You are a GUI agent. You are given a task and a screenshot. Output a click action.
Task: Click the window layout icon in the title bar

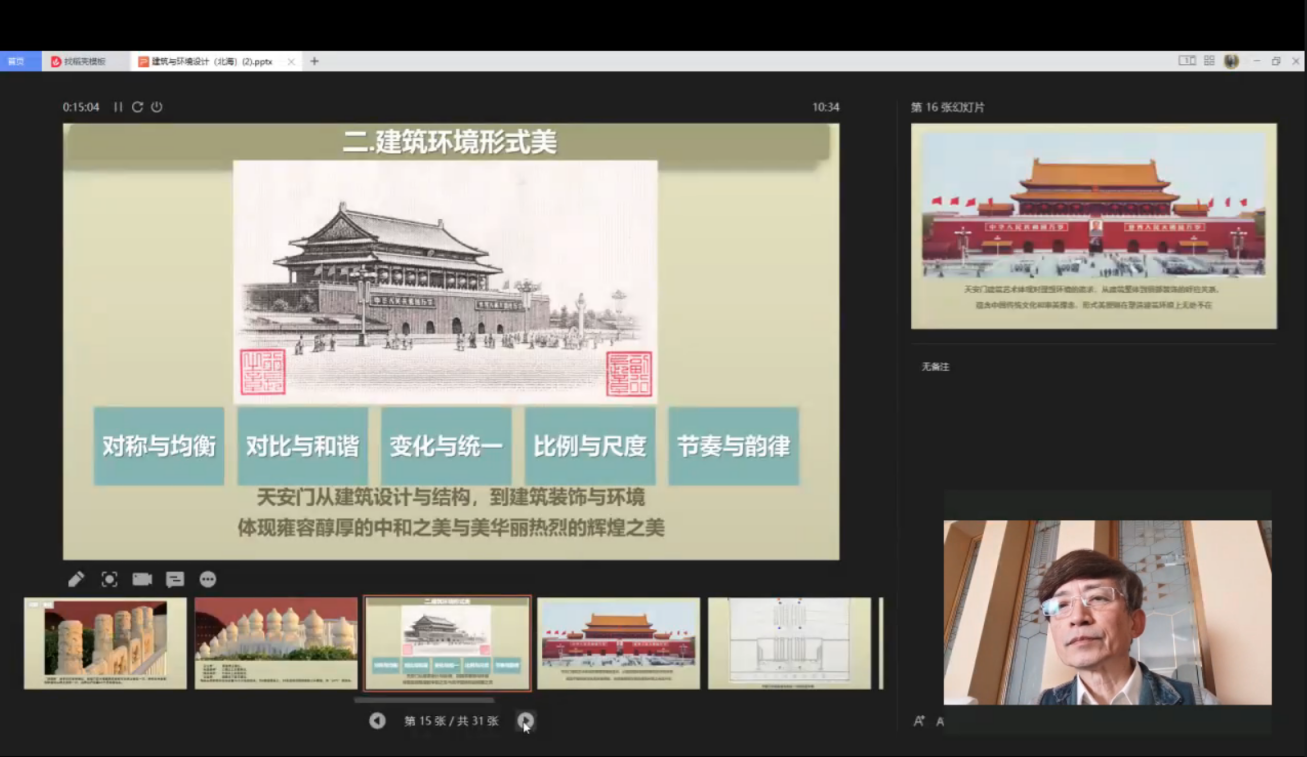click(1187, 61)
